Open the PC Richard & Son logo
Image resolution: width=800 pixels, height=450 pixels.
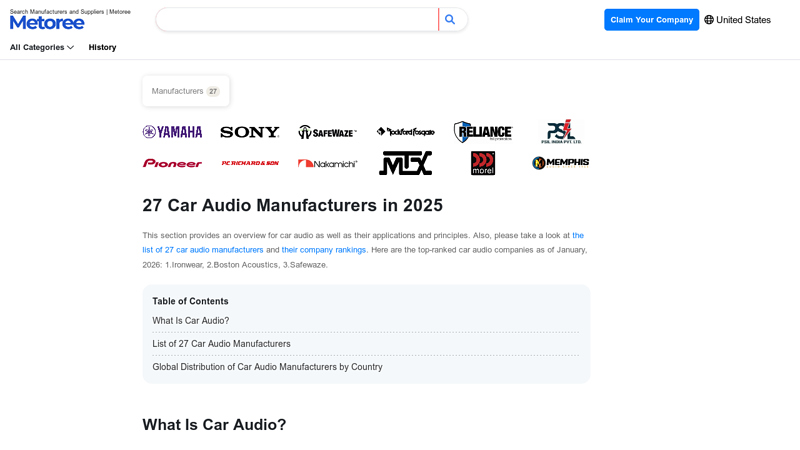coord(250,163)
